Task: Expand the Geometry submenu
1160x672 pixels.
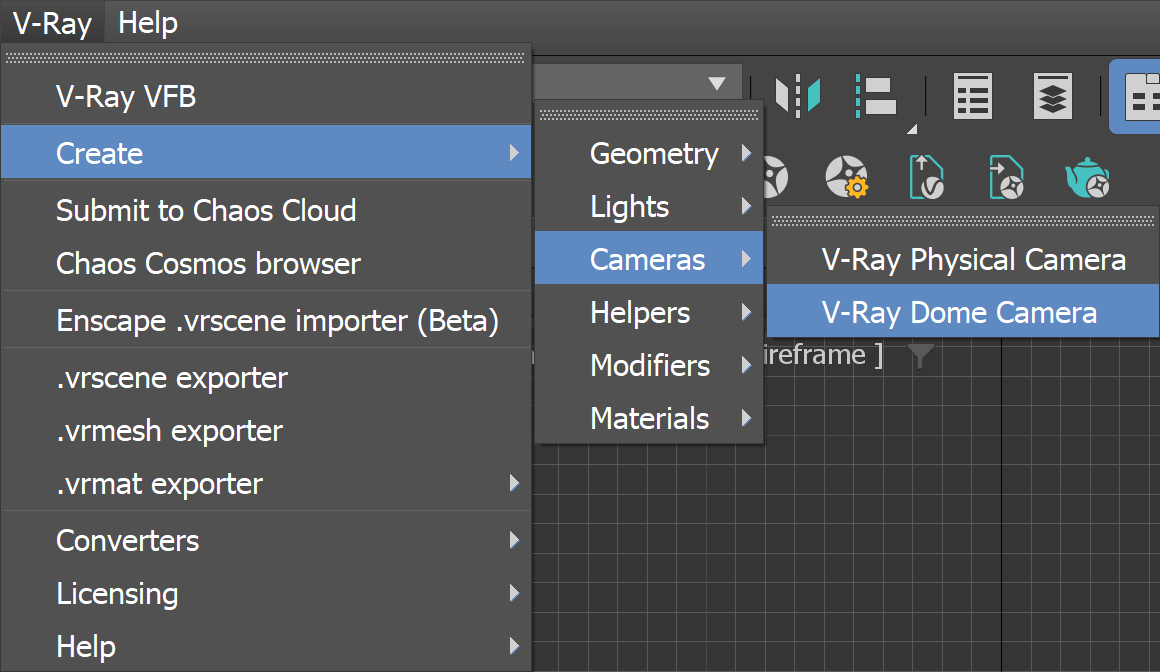Action: click(x=649, y=153)
